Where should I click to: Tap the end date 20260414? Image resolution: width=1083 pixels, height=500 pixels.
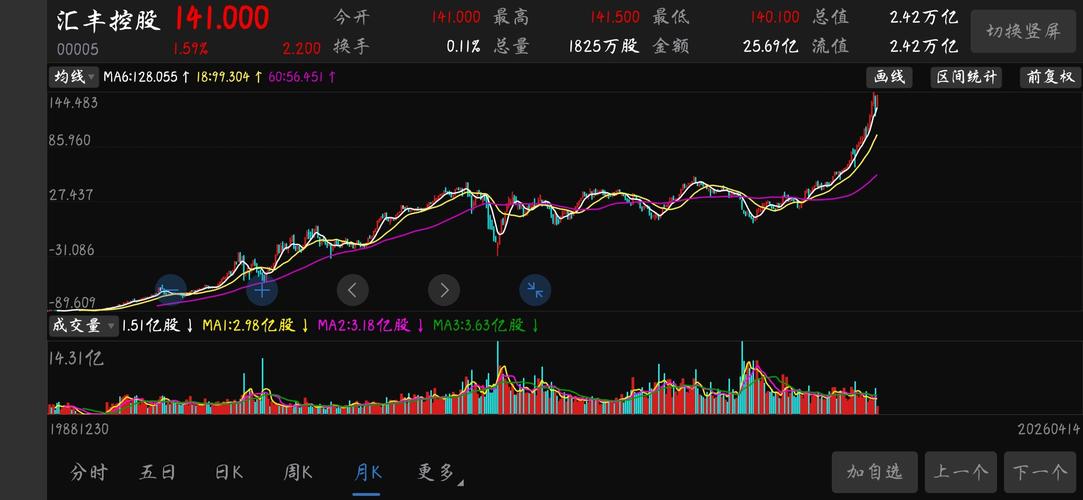1048,429
